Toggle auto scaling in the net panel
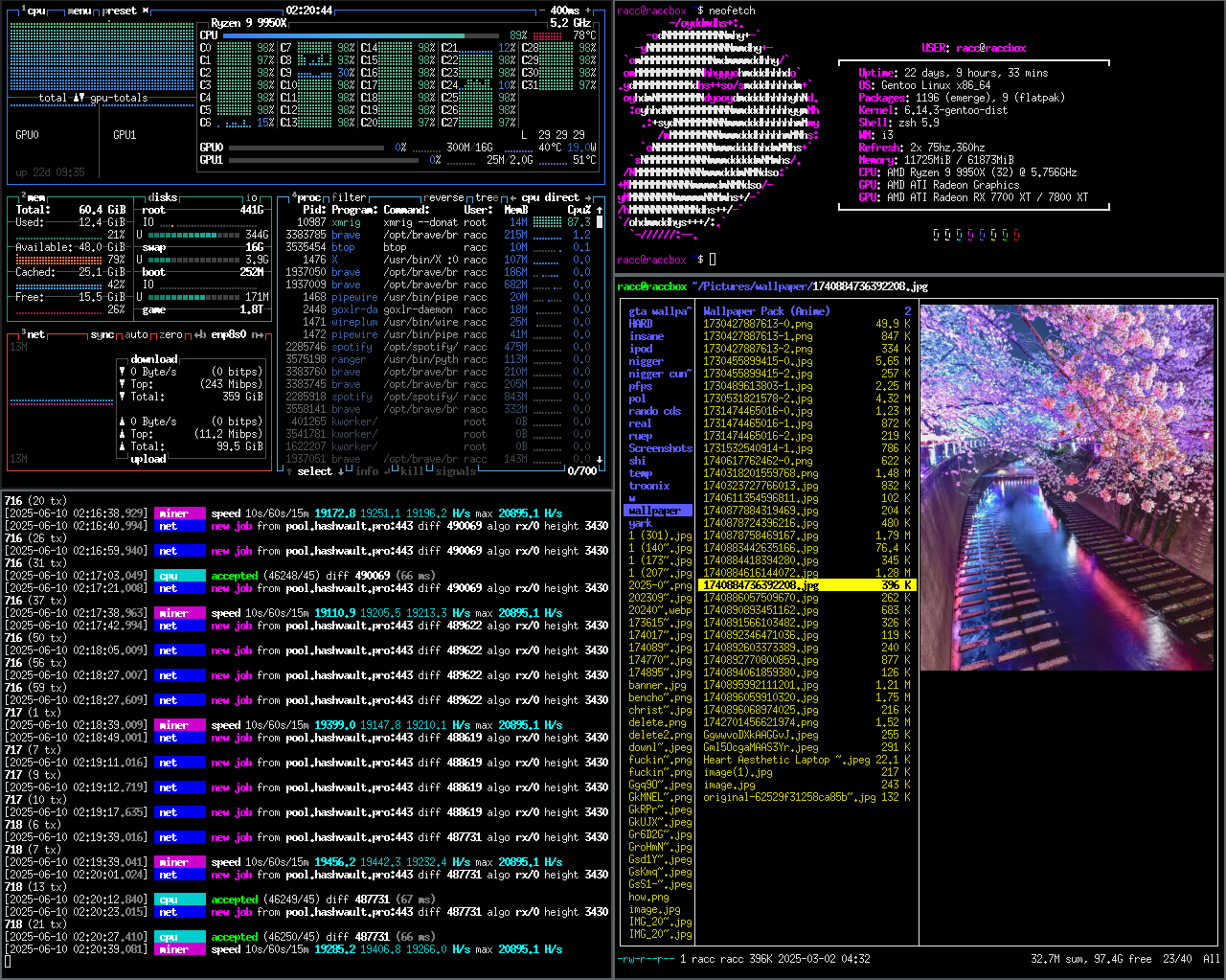 137,335
